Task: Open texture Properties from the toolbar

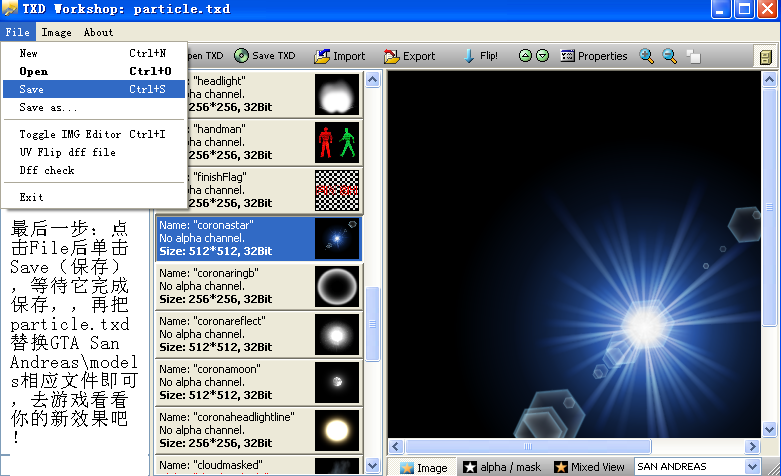Action: pyautogui.click(x=594, y=56)
